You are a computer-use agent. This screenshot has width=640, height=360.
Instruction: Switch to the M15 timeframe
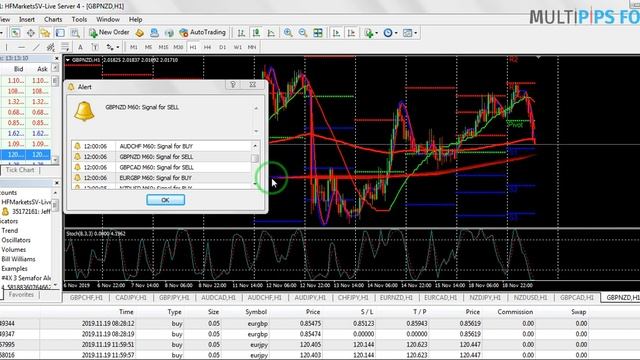[163, 47]
